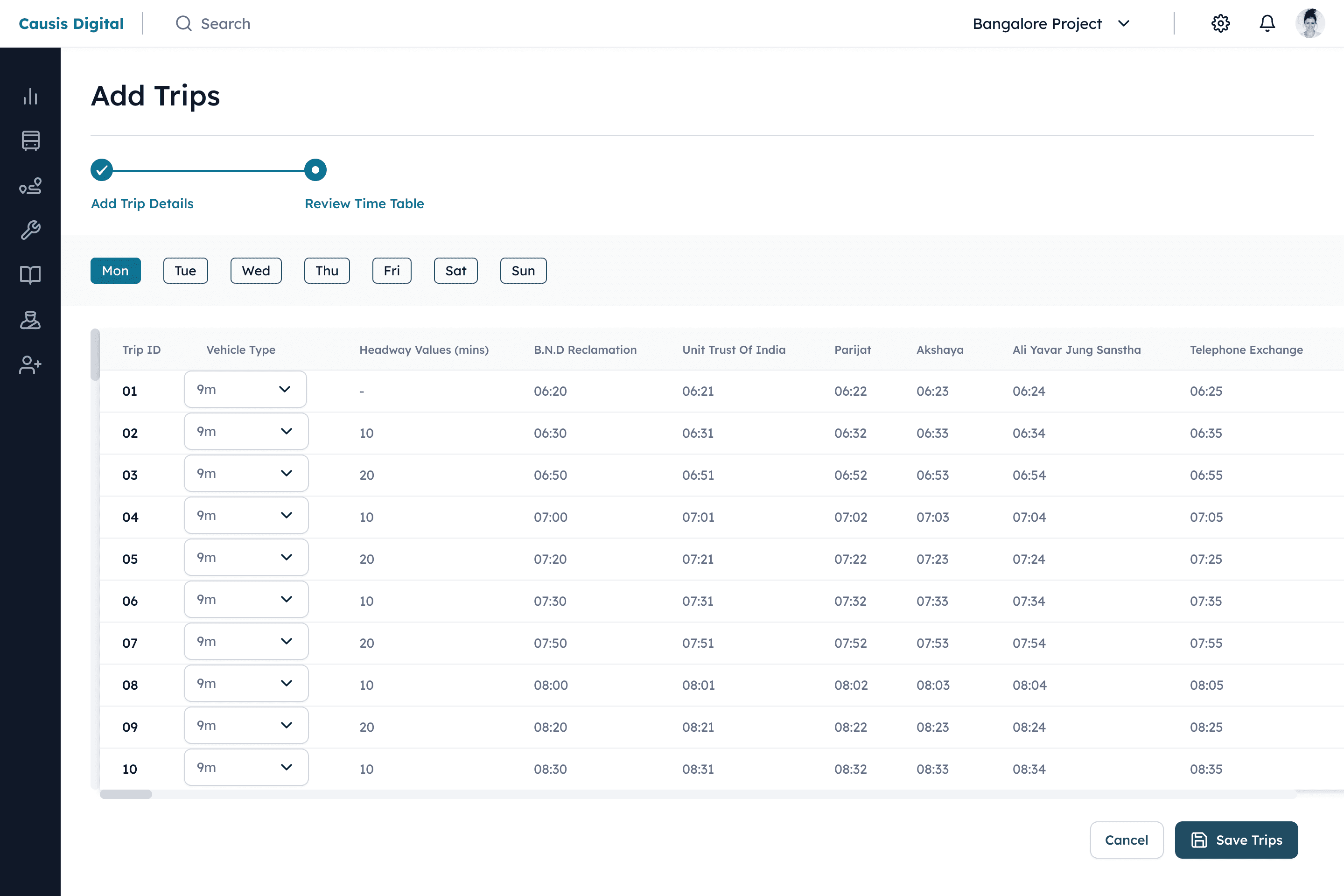This screenshot has height=896, width=1344.
Task: Click the add-user sidebar icon
Action: point(30,364)
